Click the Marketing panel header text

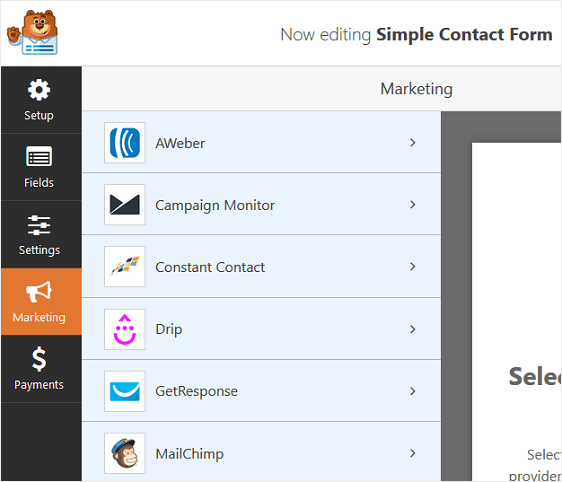point(416,89)
